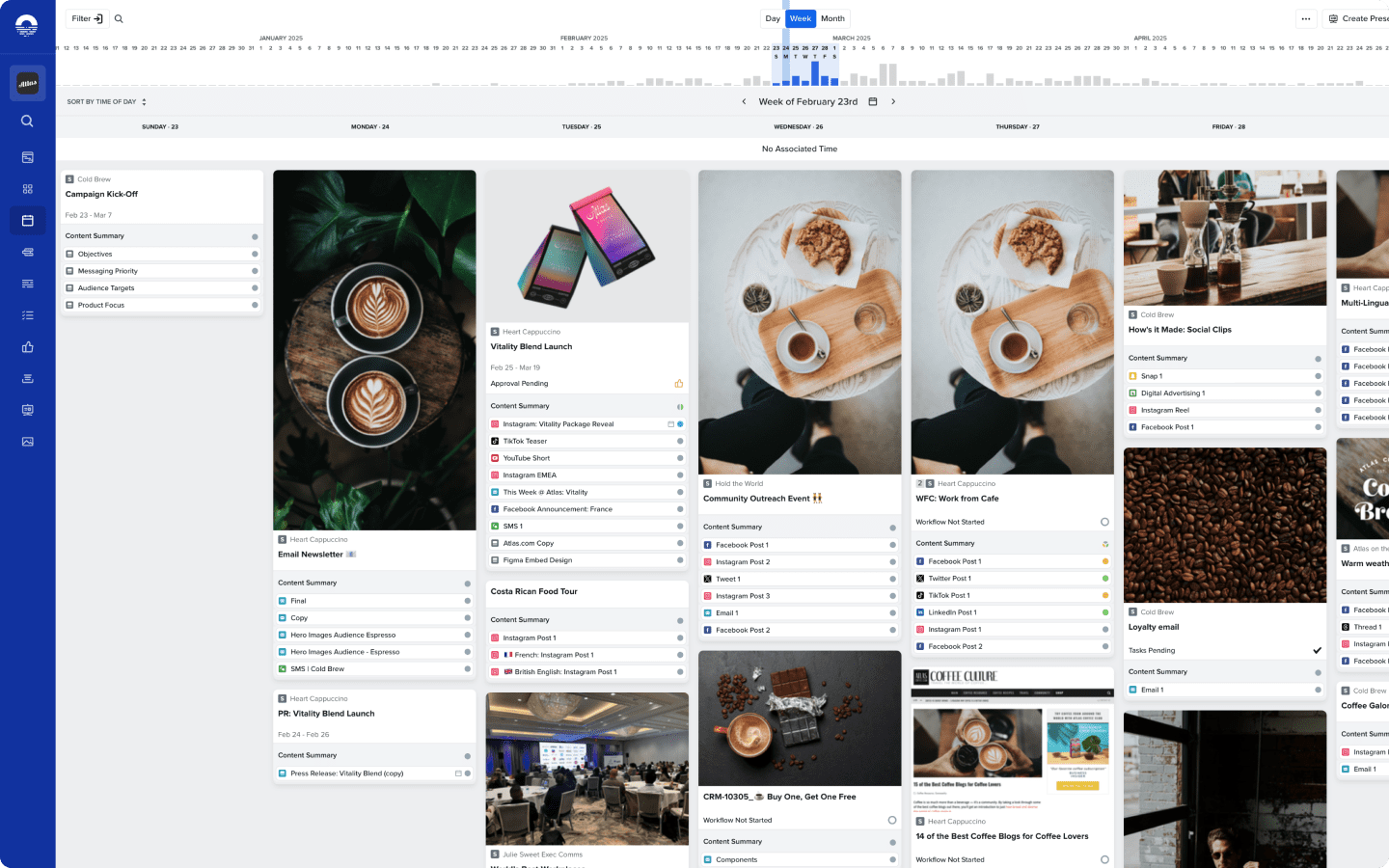Screen dimensions: 1389x868
Task: Click the Atlas workspace logo in the sidebar
Action: [27, 84]
